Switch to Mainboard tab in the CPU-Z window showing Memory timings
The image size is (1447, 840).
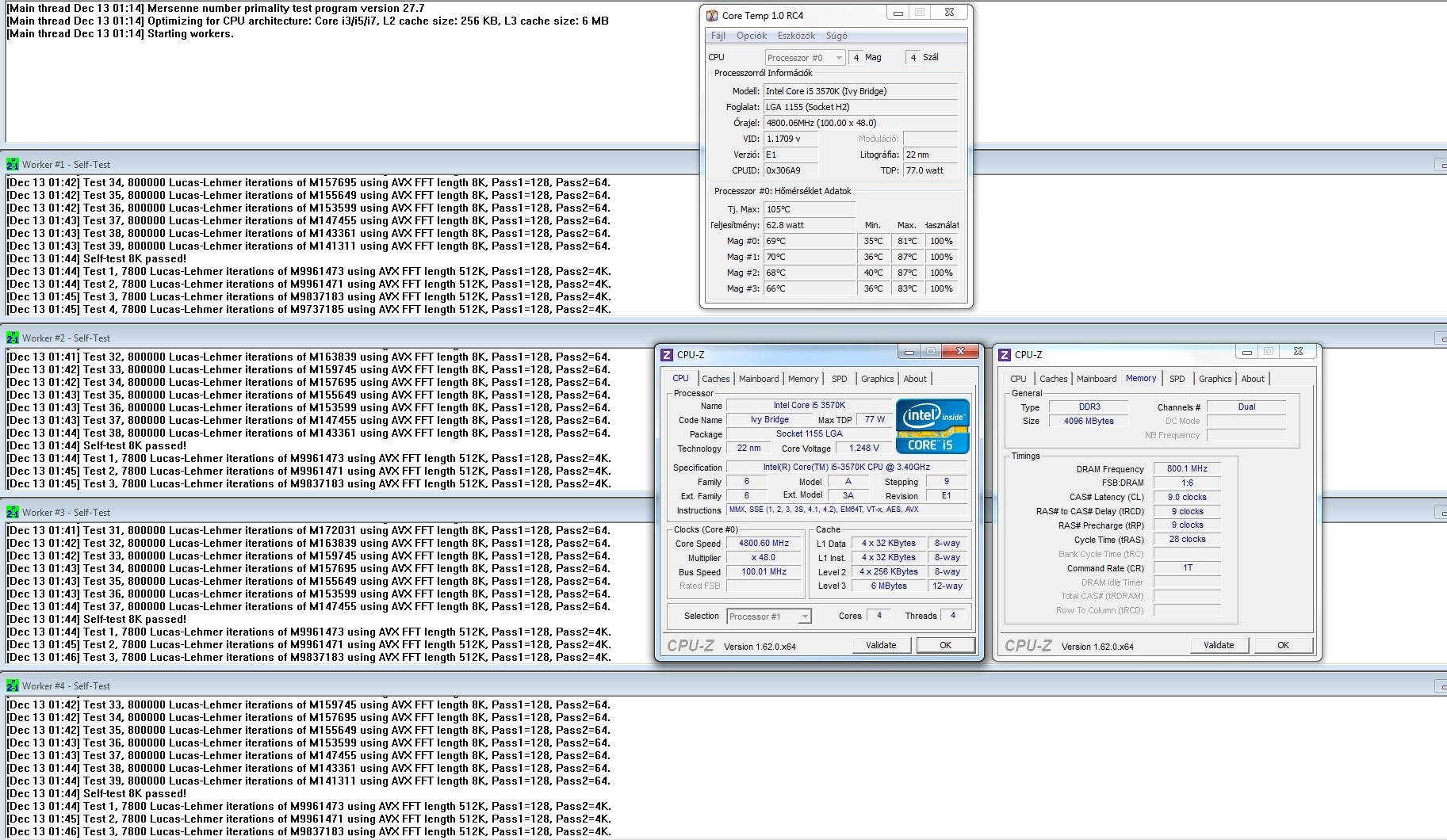pos(1097,379)
